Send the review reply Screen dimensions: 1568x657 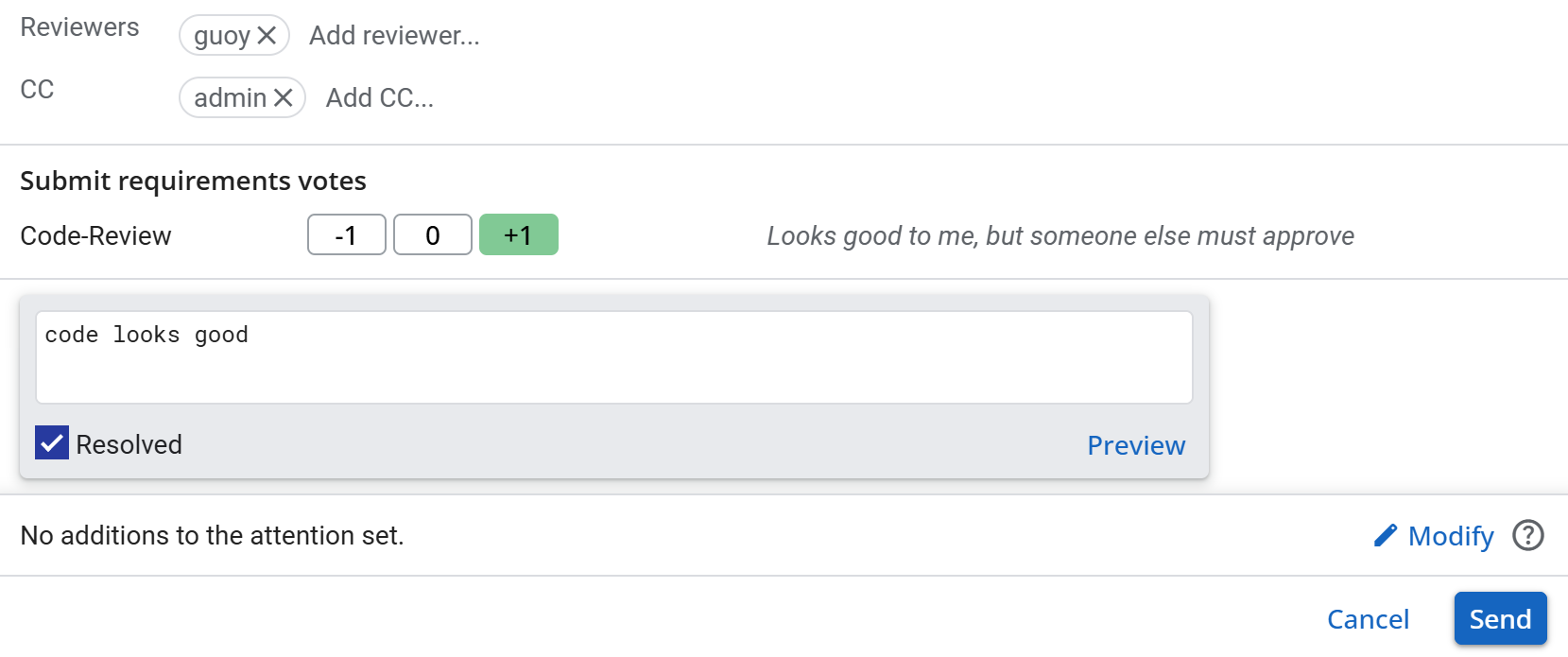pyautogui.click(x=1499, y=619)
